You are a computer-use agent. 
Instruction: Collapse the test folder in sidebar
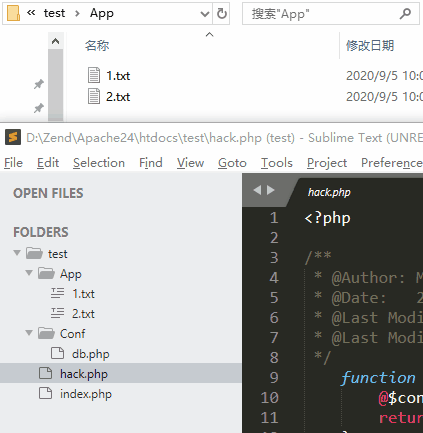(17, 253)
